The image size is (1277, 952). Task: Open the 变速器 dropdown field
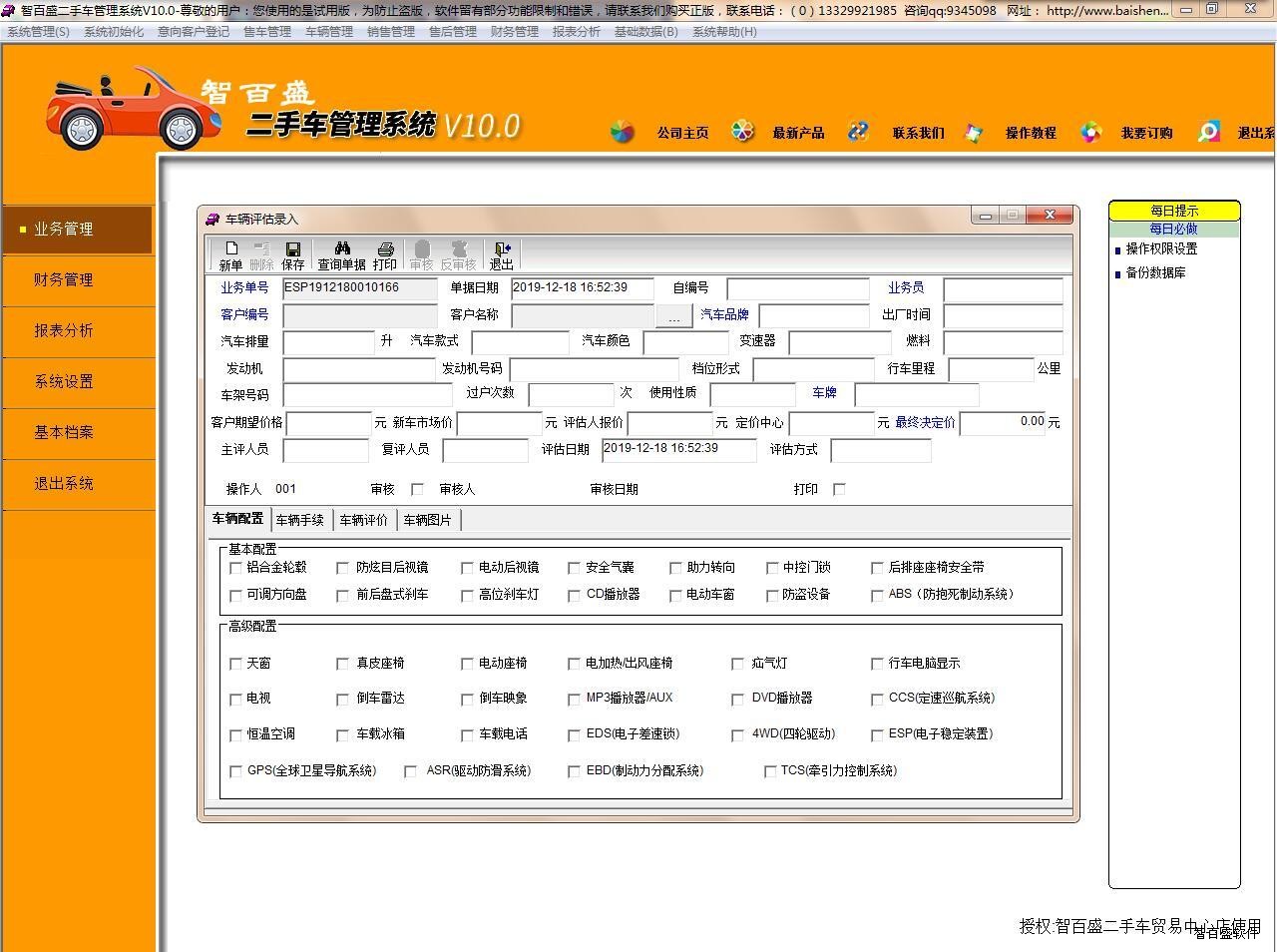click(838, 342)
